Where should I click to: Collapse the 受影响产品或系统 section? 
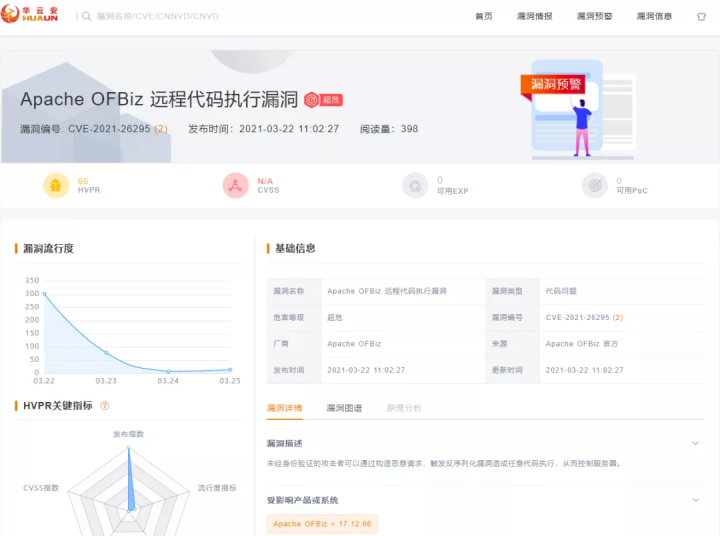click(695, 500)
